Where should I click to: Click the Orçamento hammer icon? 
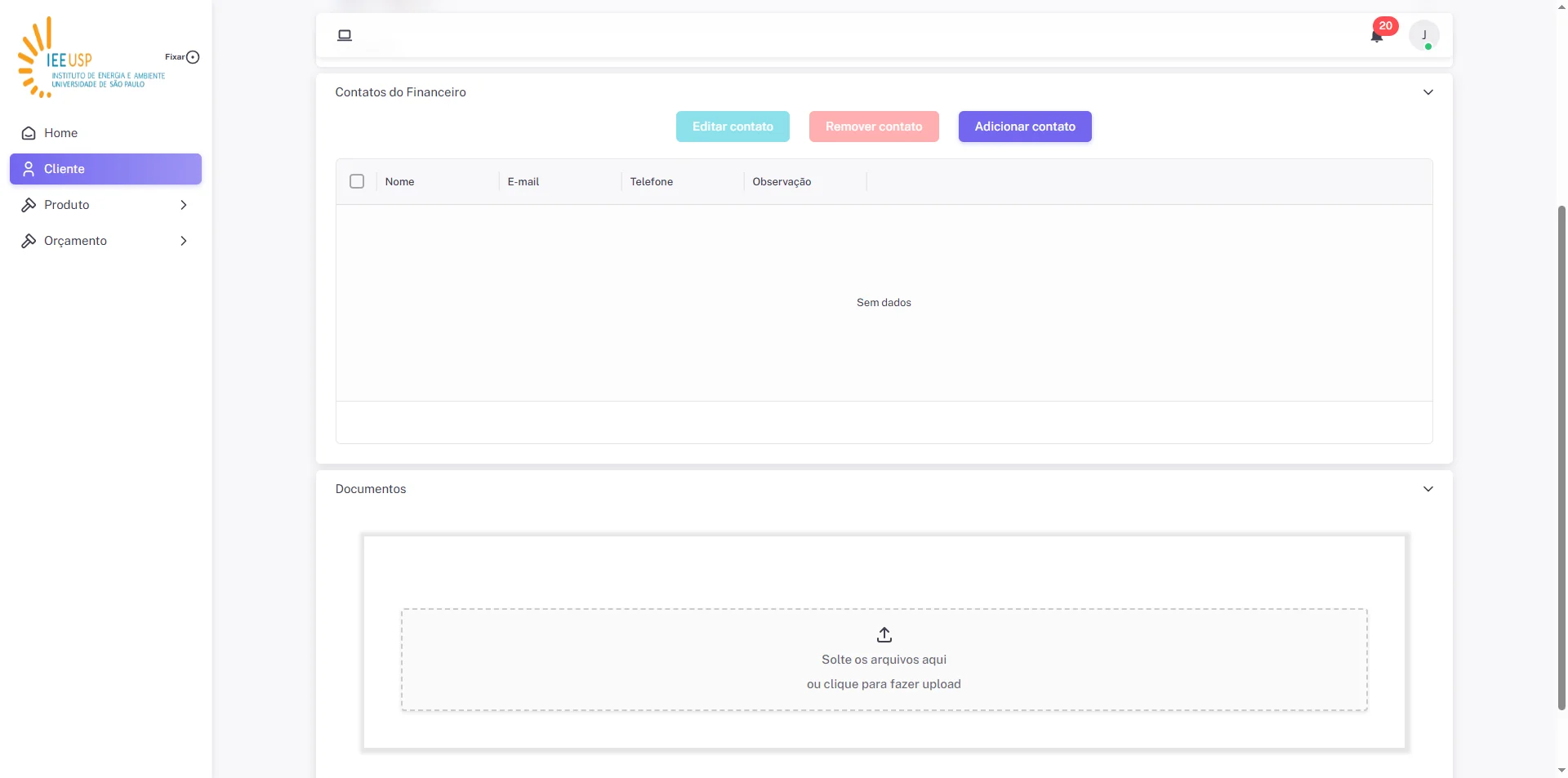pyautogui.click(x=29, y=241)
